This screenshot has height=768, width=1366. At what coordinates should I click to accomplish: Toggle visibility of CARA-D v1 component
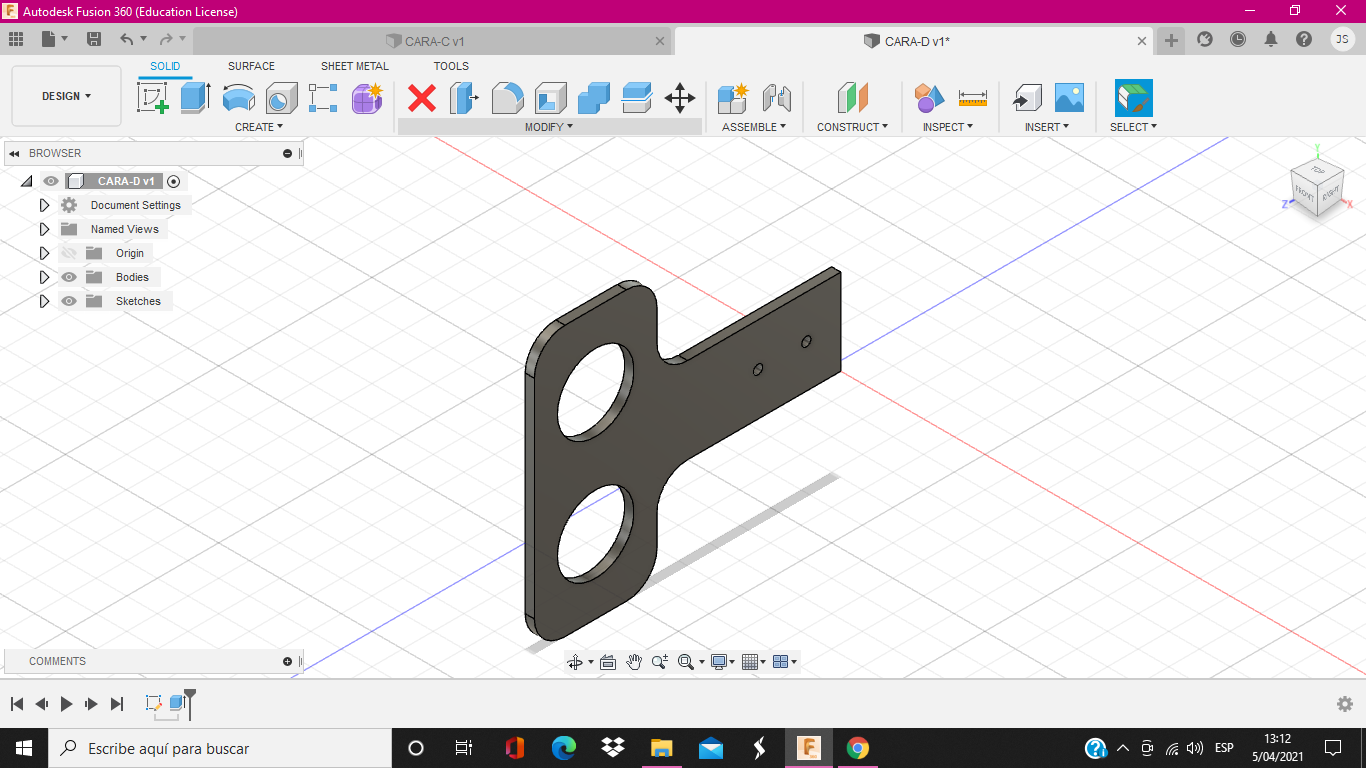pos(51,181)
